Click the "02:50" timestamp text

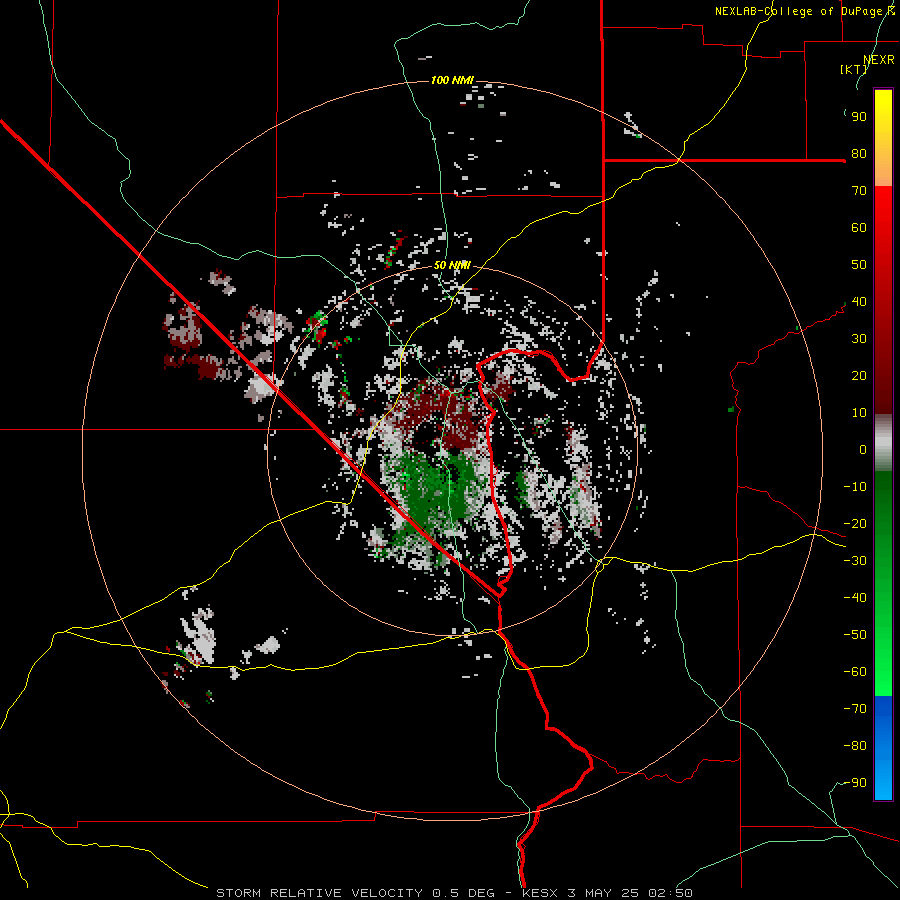[670, 893]
